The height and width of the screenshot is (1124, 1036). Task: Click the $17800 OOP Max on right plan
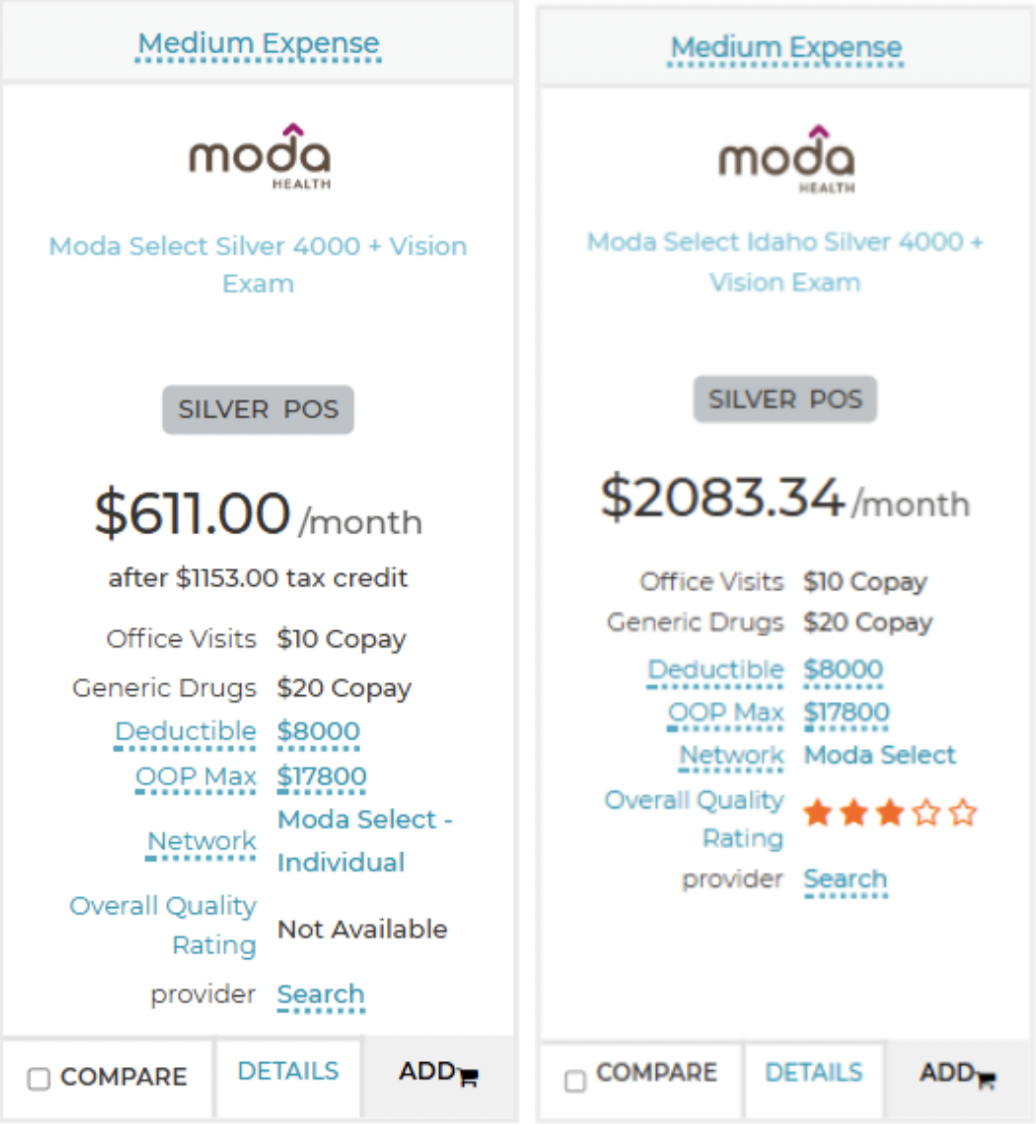pyautogui.click(x=846, y=713)
